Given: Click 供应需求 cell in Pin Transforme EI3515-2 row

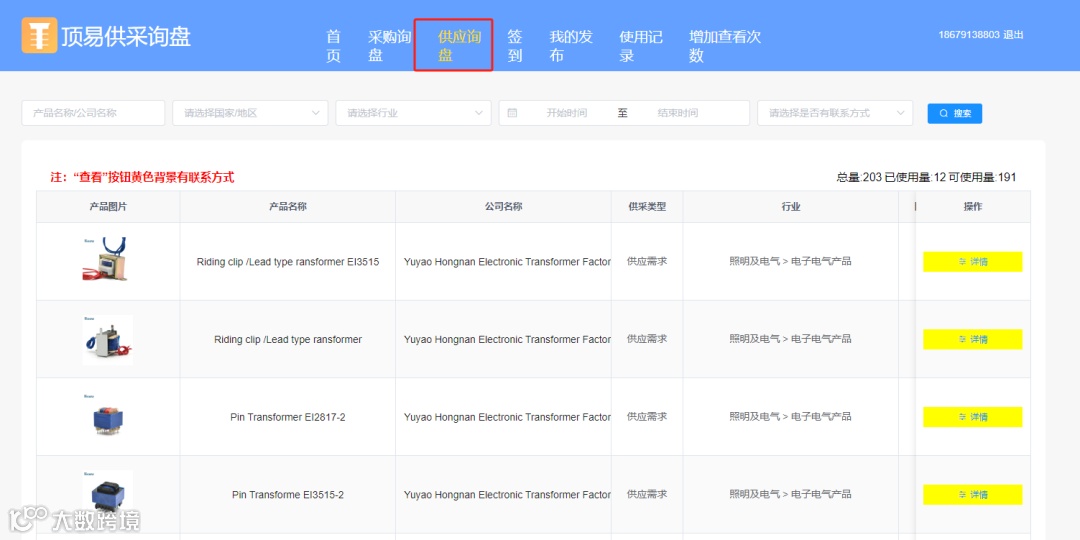Looking at the screenshot, I should point(647,495).
